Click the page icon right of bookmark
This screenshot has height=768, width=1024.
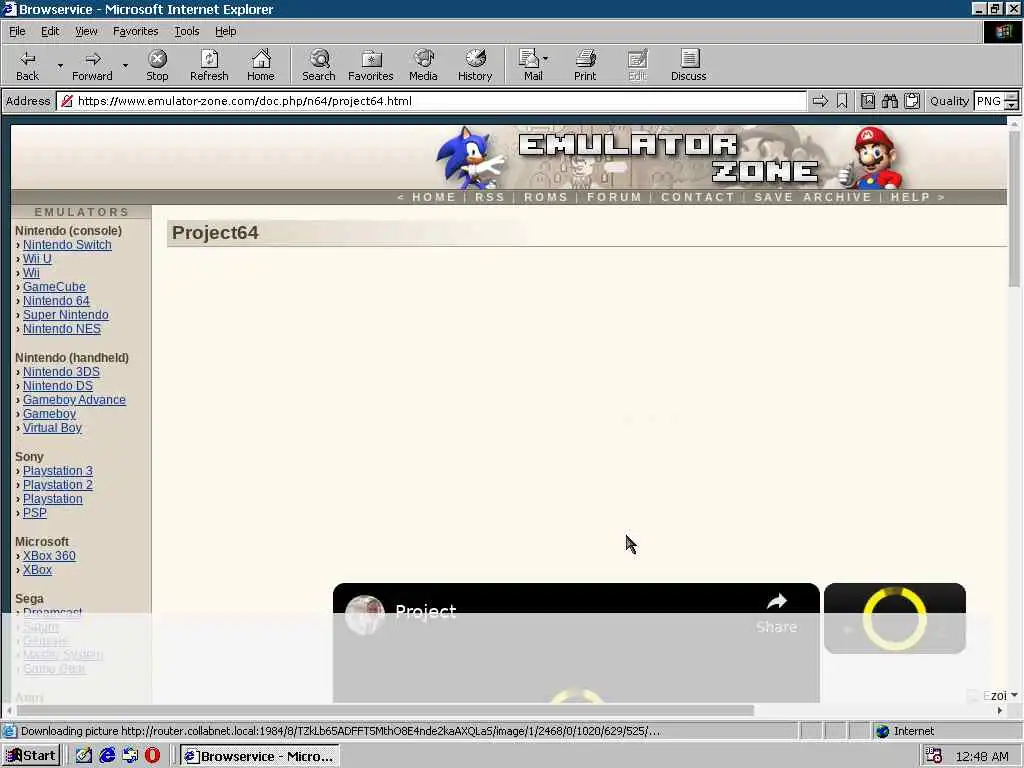coord(867,101)
